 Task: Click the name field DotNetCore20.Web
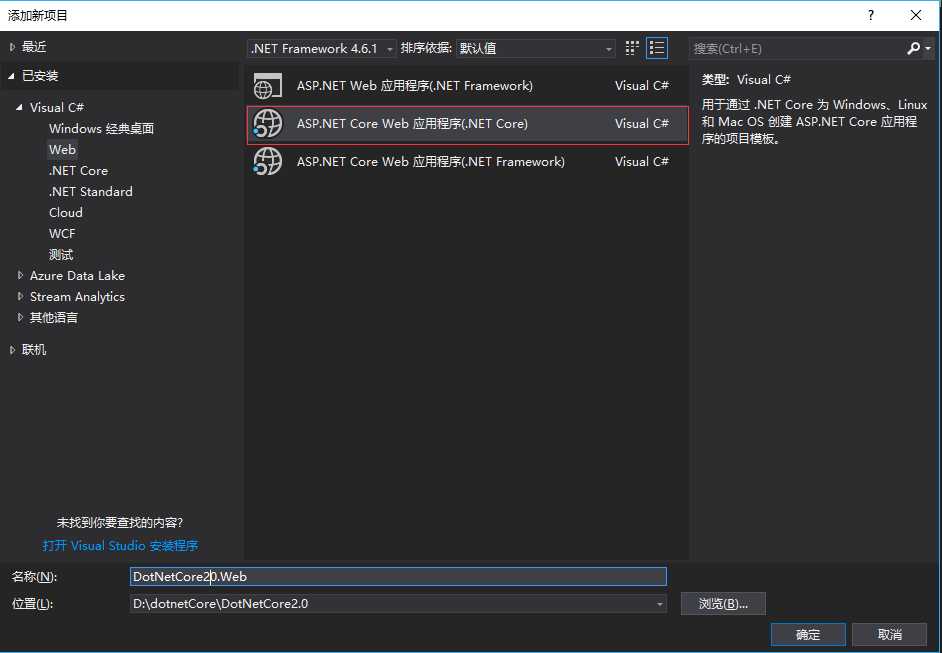pos(398,577)
